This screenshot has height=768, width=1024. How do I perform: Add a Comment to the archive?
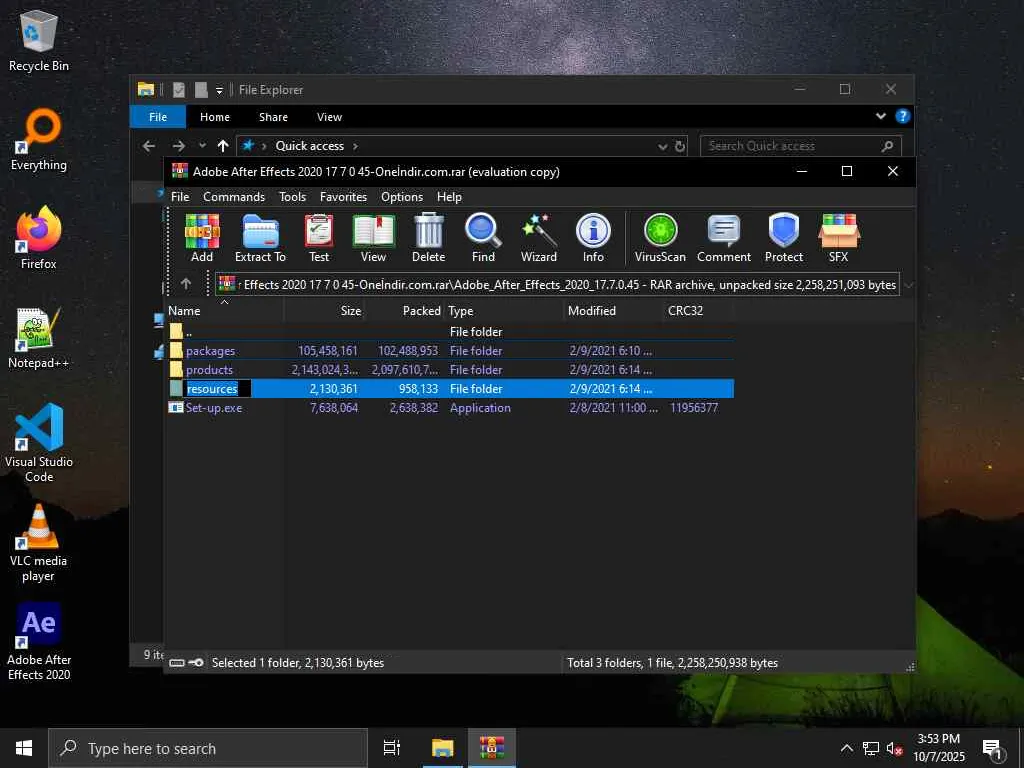(x=724, y=238)
